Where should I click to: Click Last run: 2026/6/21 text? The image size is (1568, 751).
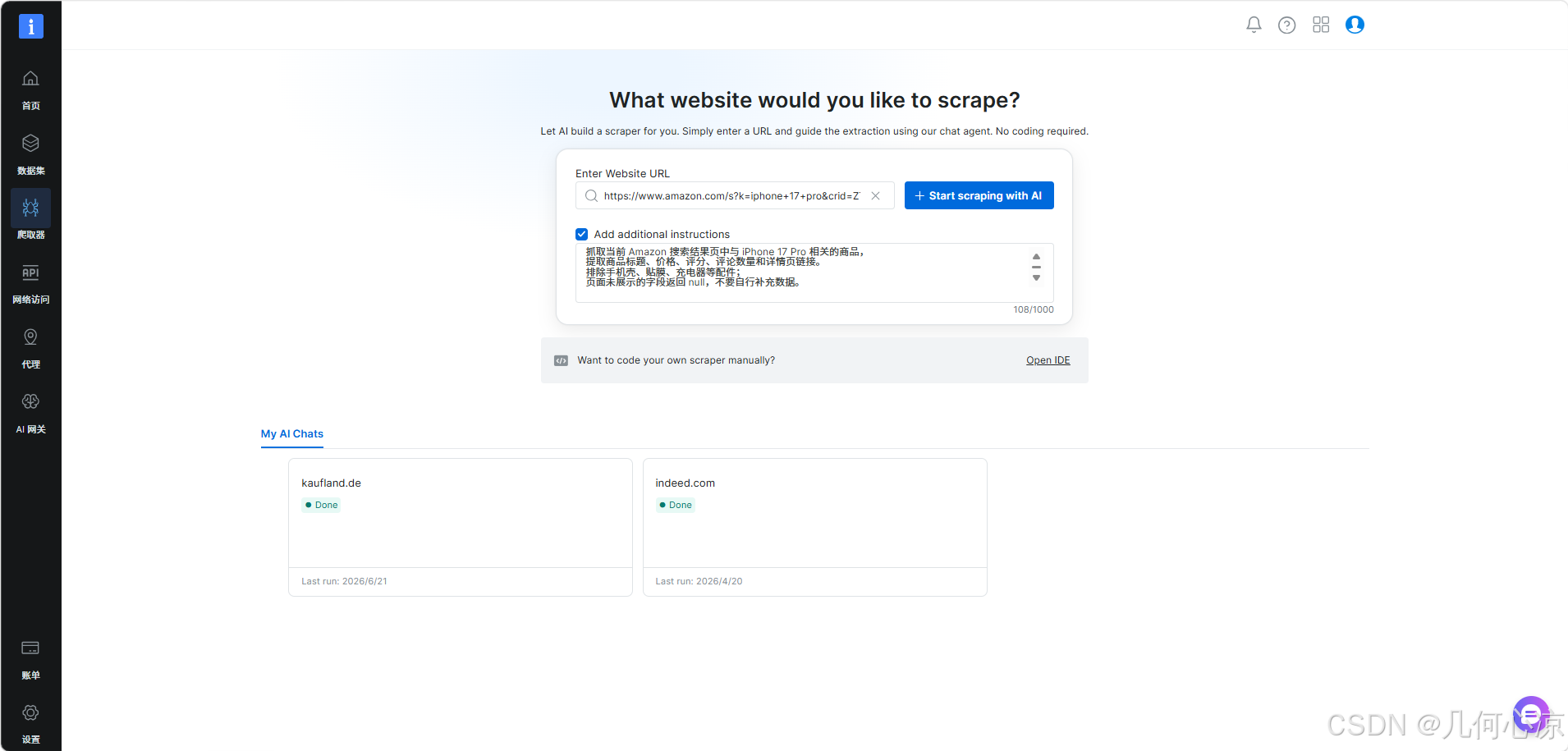[x=344, y=581]
